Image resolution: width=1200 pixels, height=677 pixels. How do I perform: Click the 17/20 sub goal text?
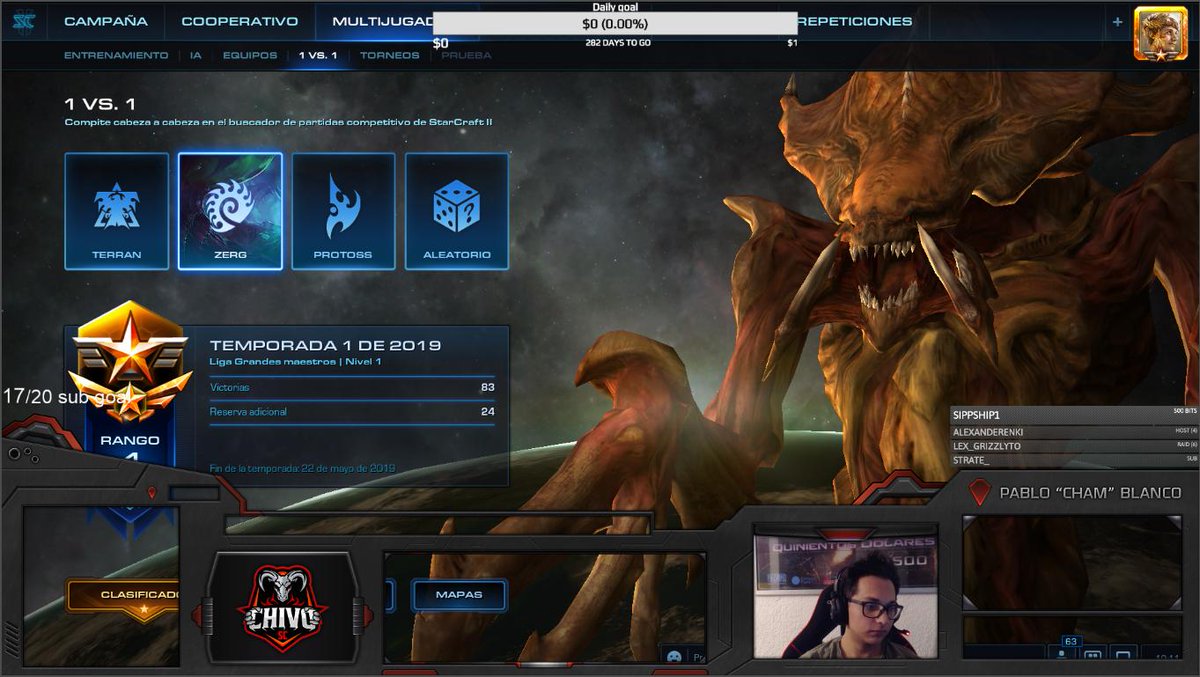[x=66, y=396]
